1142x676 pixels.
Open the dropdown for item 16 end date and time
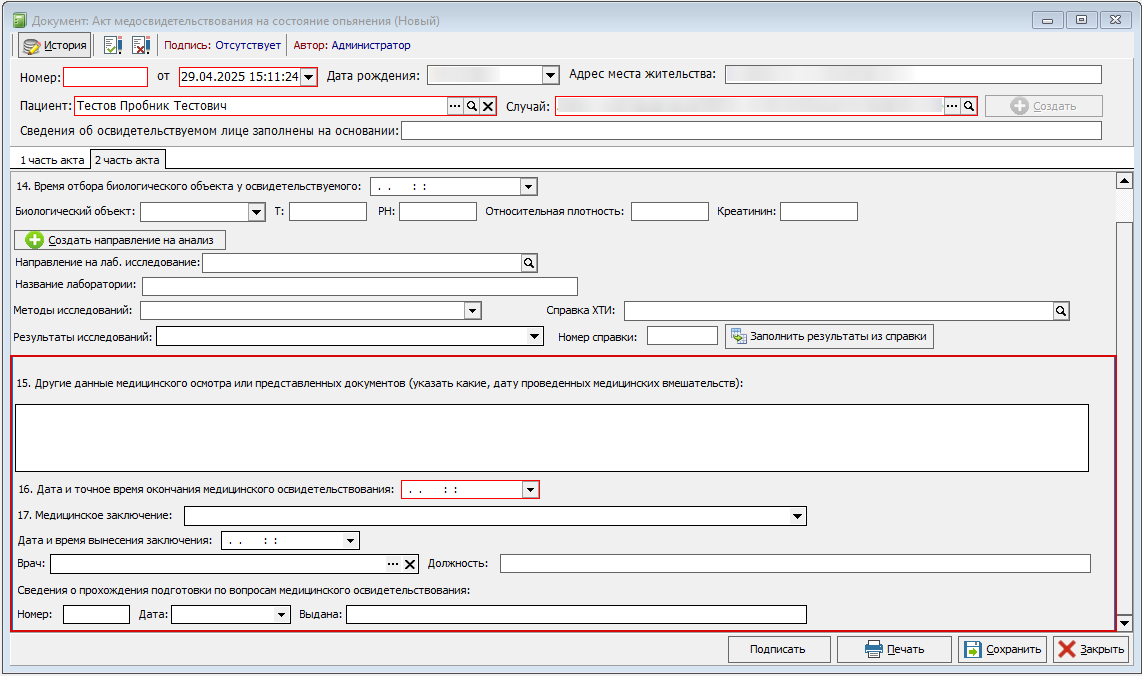531,490
